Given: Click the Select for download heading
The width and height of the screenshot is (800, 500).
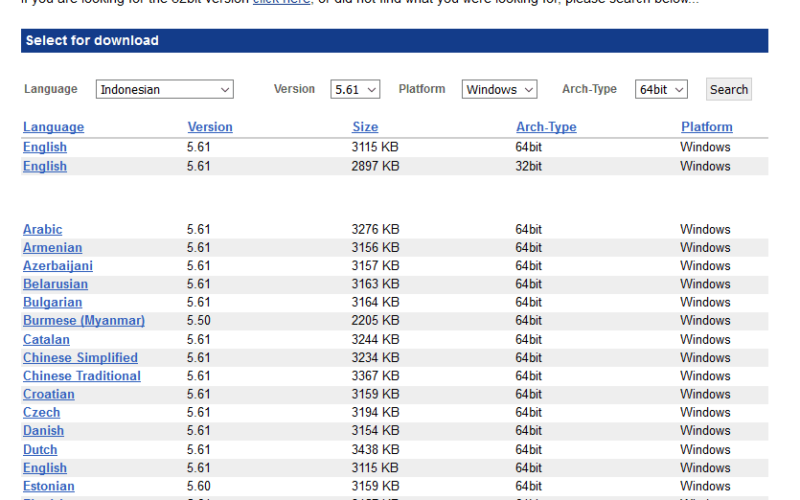Looking at the screenshot, I should (92, 40).
